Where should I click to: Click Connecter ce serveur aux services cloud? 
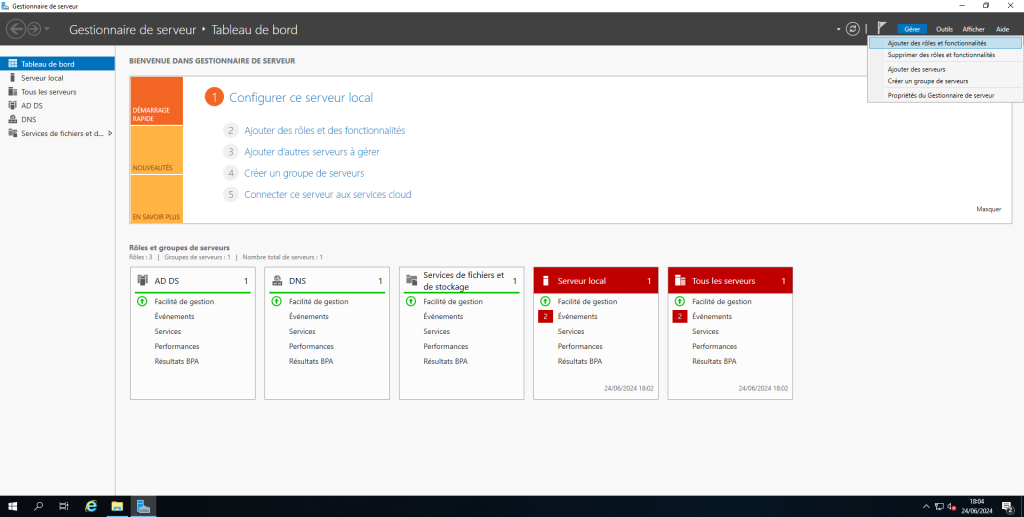pos(327,194)
